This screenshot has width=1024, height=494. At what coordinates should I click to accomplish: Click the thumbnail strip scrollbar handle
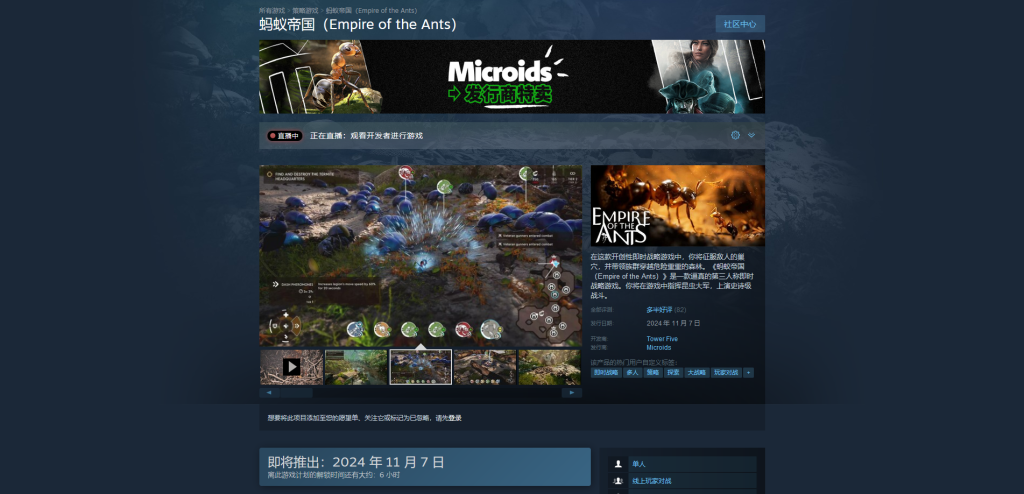(296, 393)
